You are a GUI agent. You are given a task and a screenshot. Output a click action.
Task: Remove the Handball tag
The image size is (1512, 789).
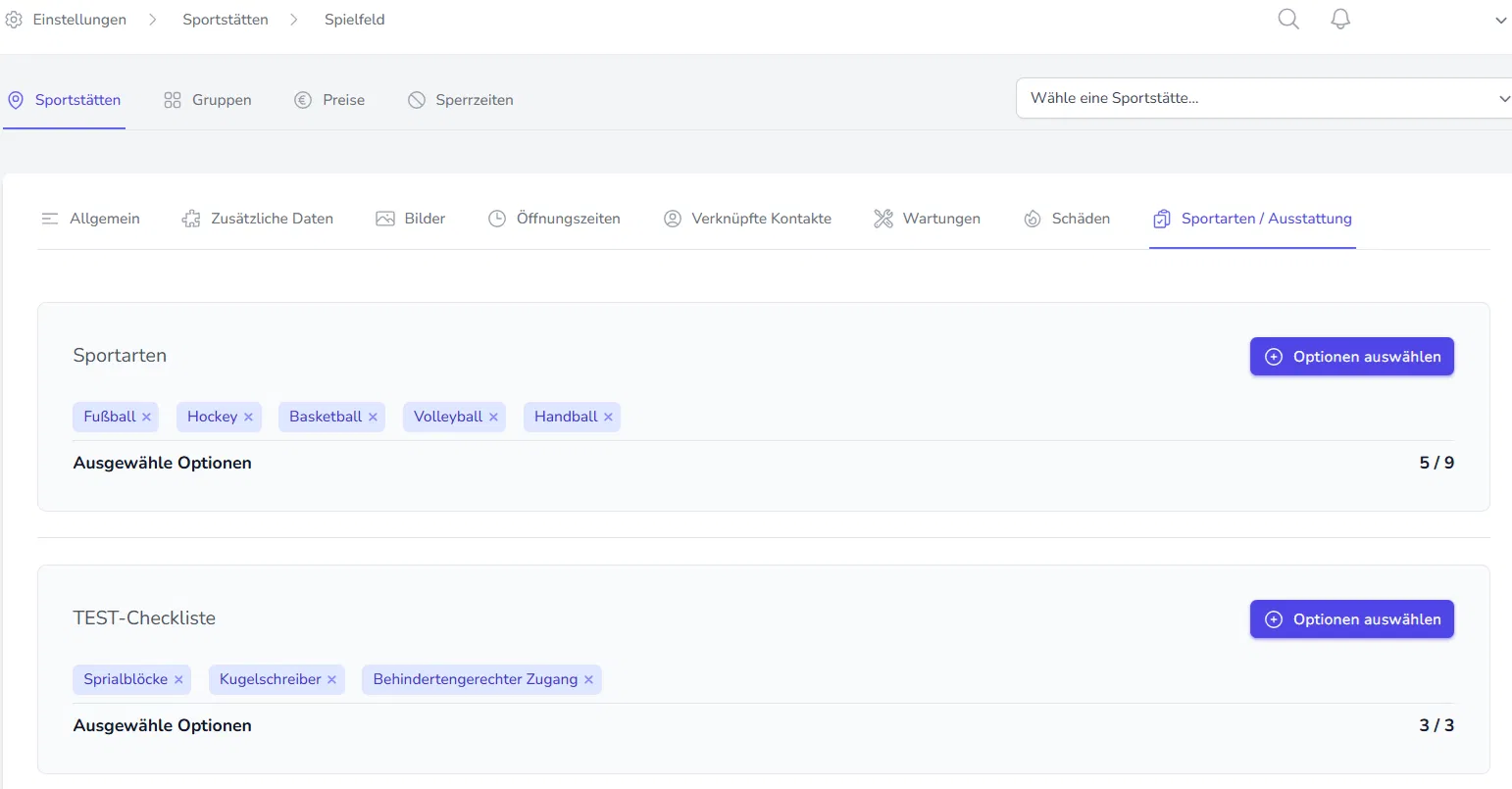[608, 418]
